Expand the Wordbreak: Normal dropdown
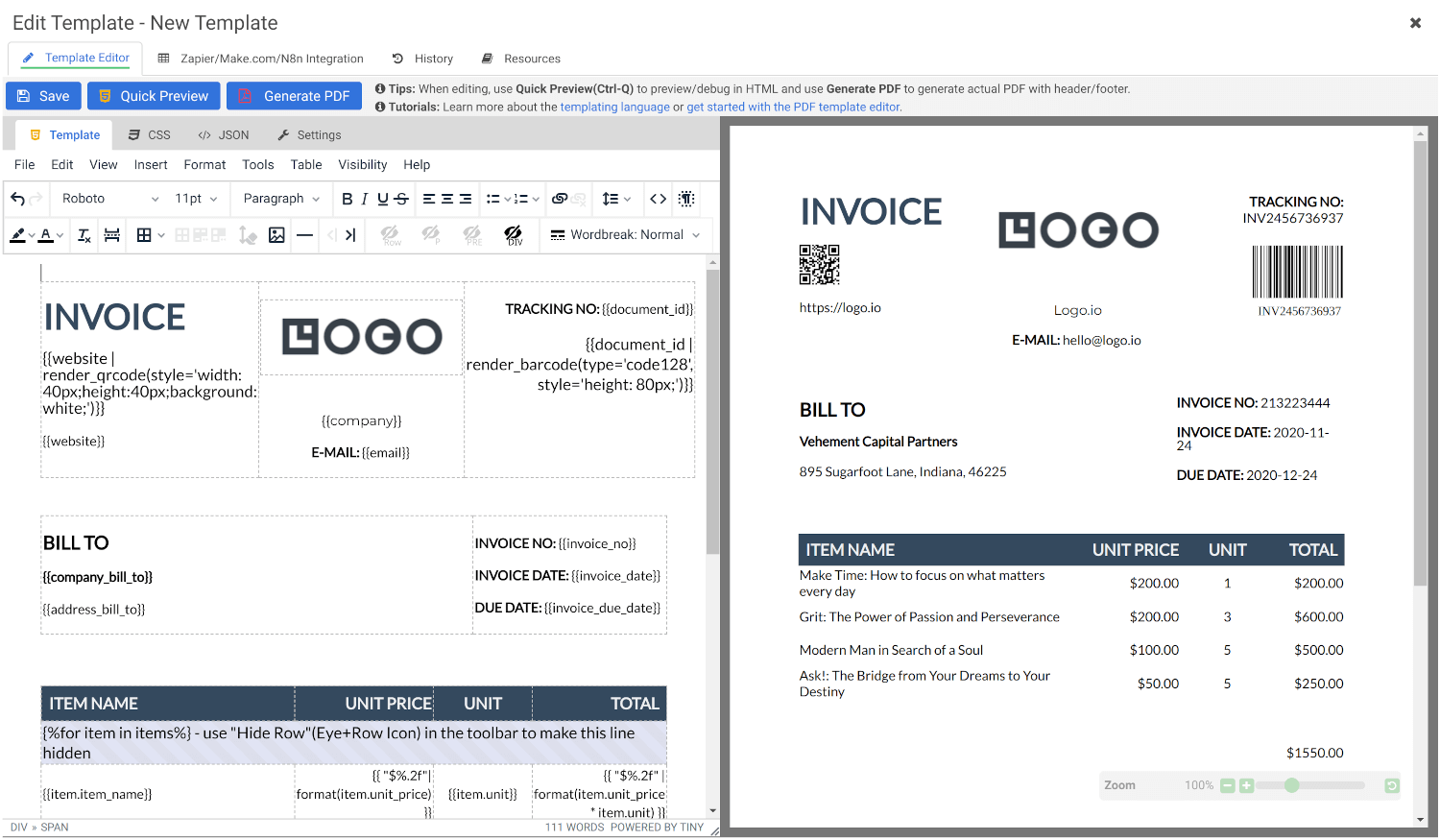1440x840 pixels. 625,235
